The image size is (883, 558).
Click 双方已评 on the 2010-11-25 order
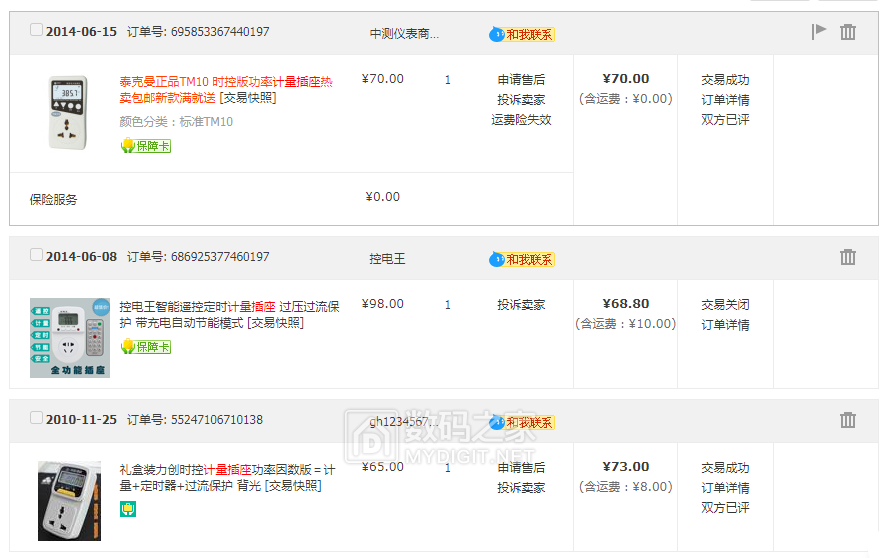coord(725,508)
